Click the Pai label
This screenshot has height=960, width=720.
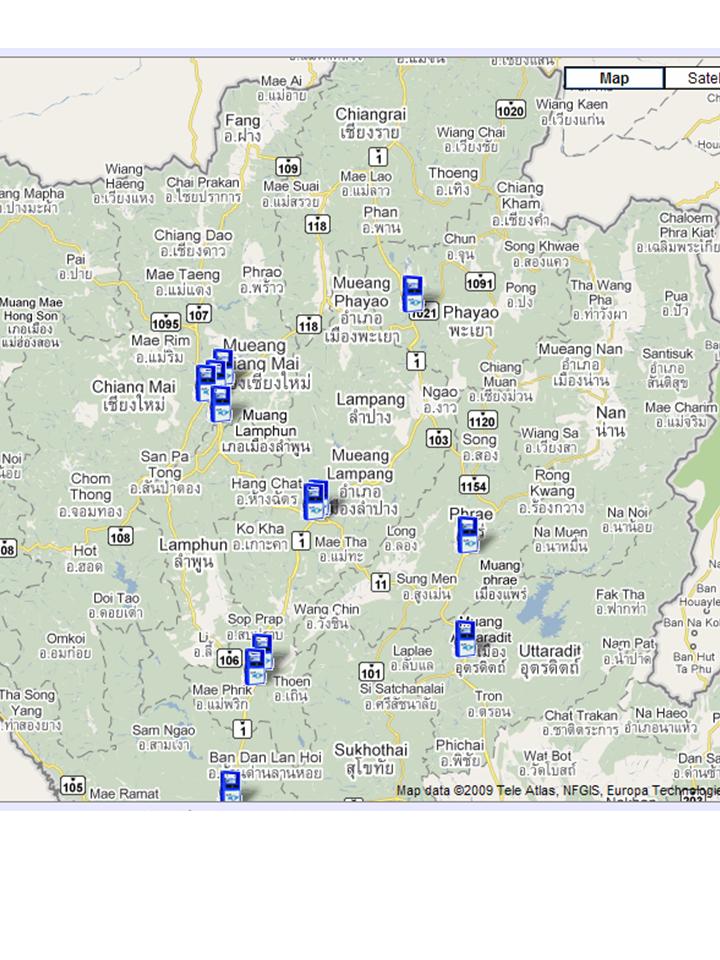coord(75,266)
